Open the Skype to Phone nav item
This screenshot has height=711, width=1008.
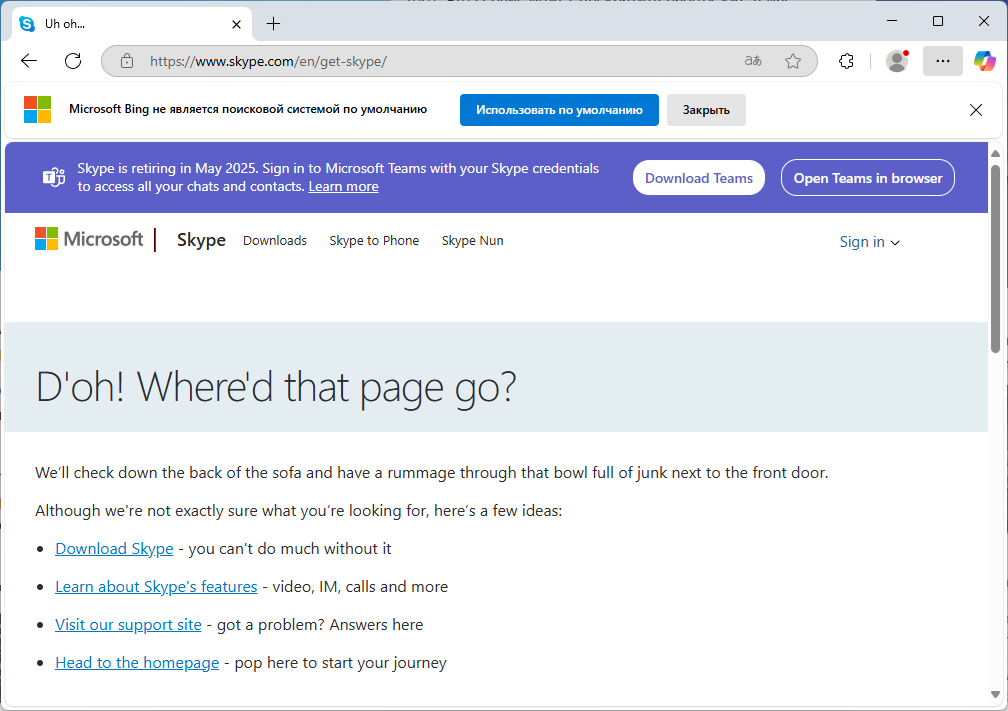[374, 240]
